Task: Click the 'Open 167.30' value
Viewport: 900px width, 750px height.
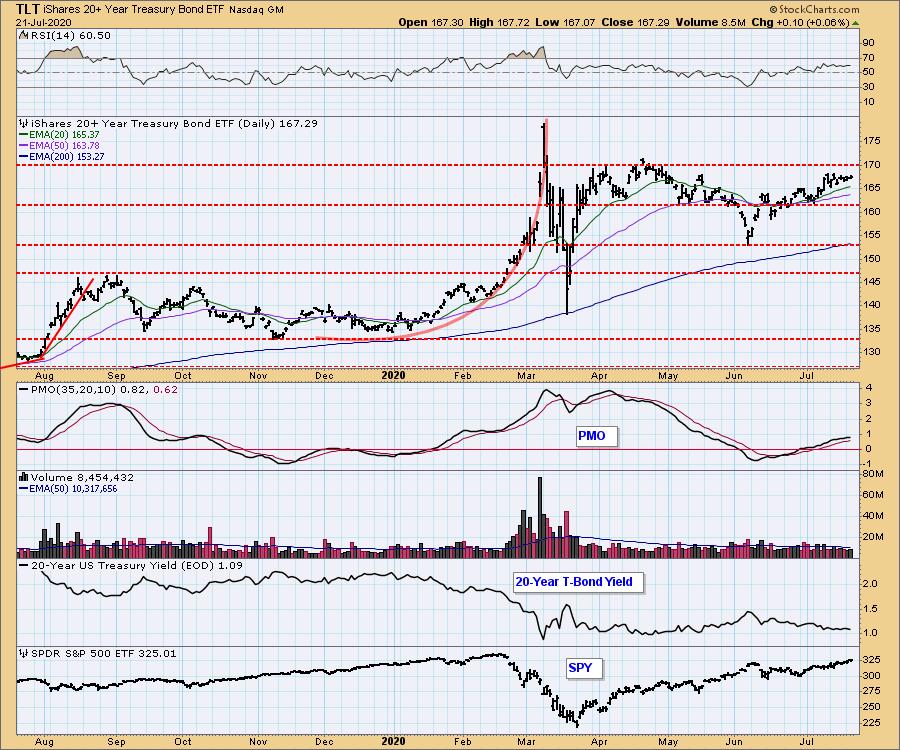Action: [431, 22]
